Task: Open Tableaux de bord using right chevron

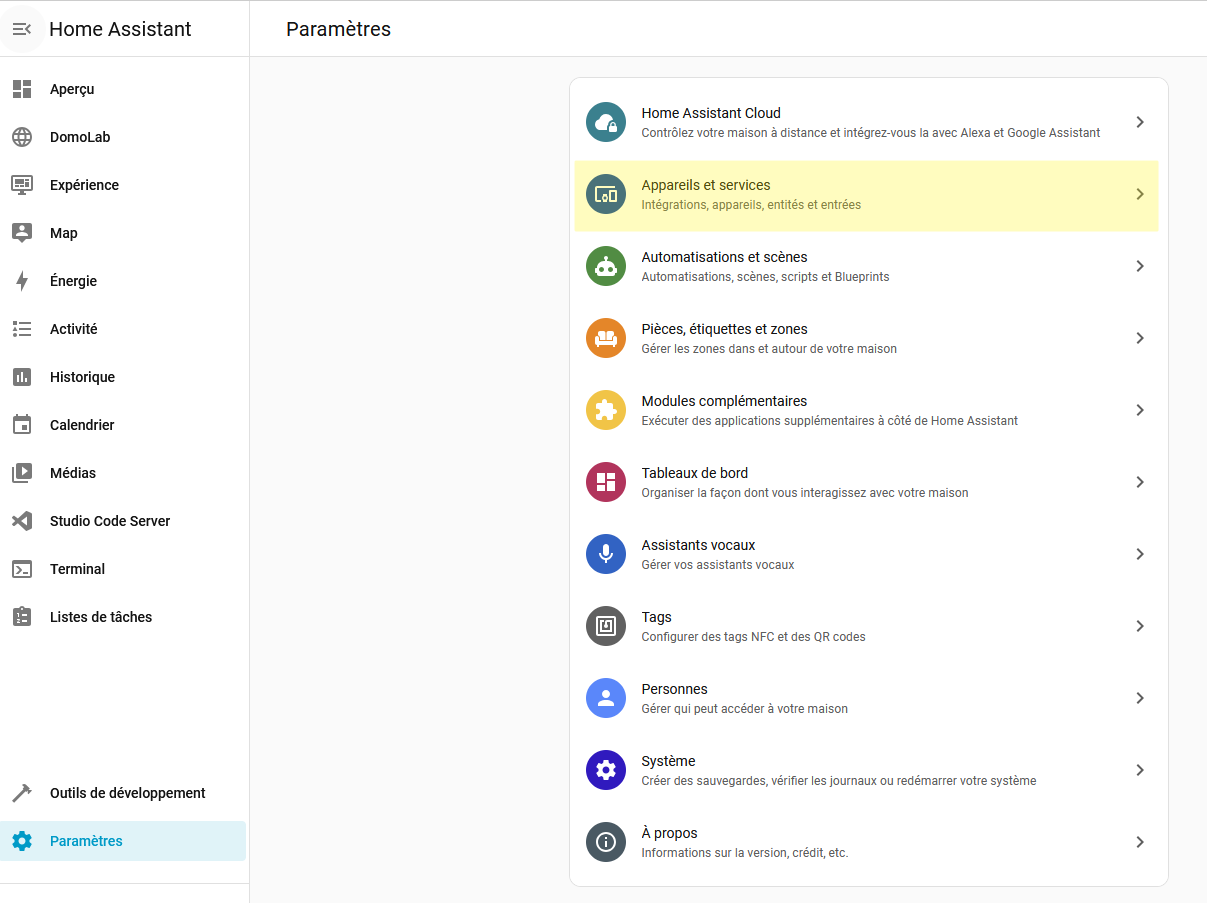Action: pos(1140,482)
